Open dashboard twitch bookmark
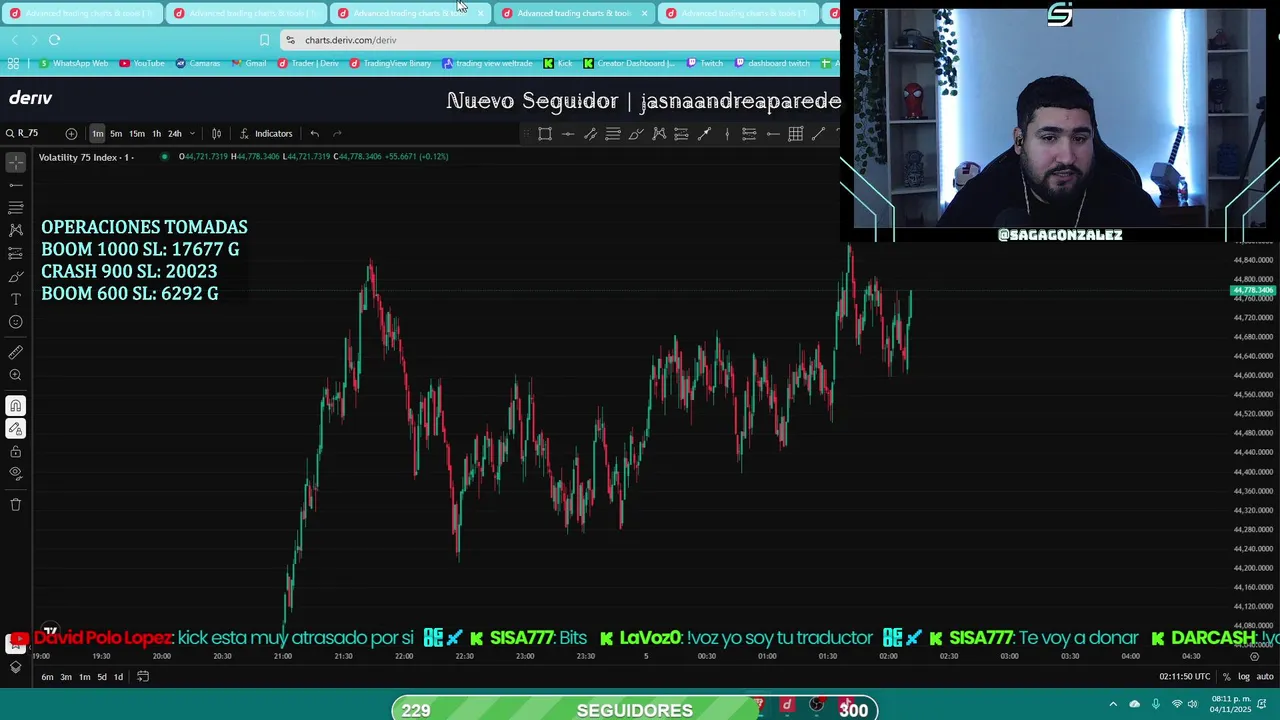The height and width of the screenshot is (720, 1280). pyautogui.click(x=772, y=63)
